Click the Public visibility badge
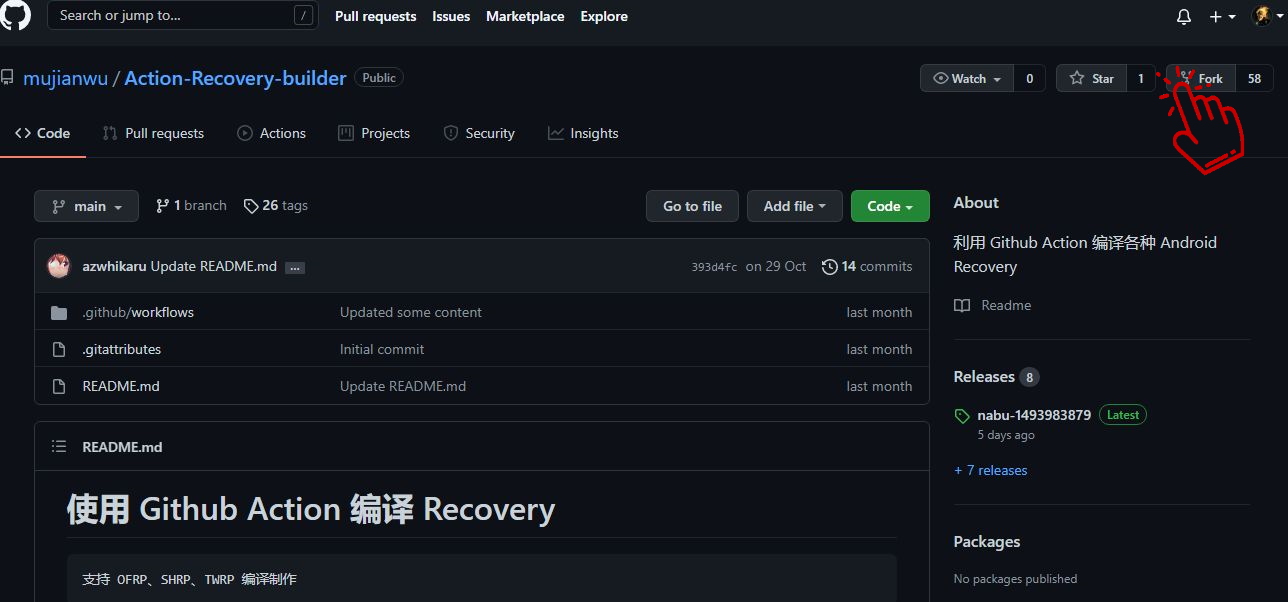 coord(379,78)
